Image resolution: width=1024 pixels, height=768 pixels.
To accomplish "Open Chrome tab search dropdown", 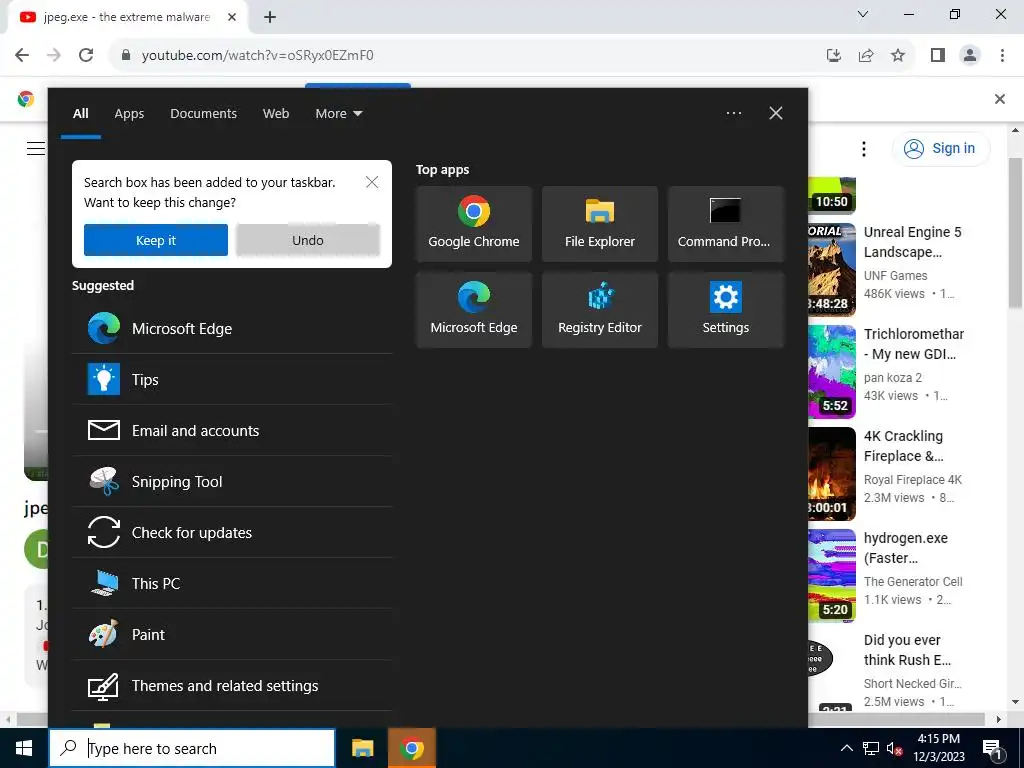I will (863, 14).
